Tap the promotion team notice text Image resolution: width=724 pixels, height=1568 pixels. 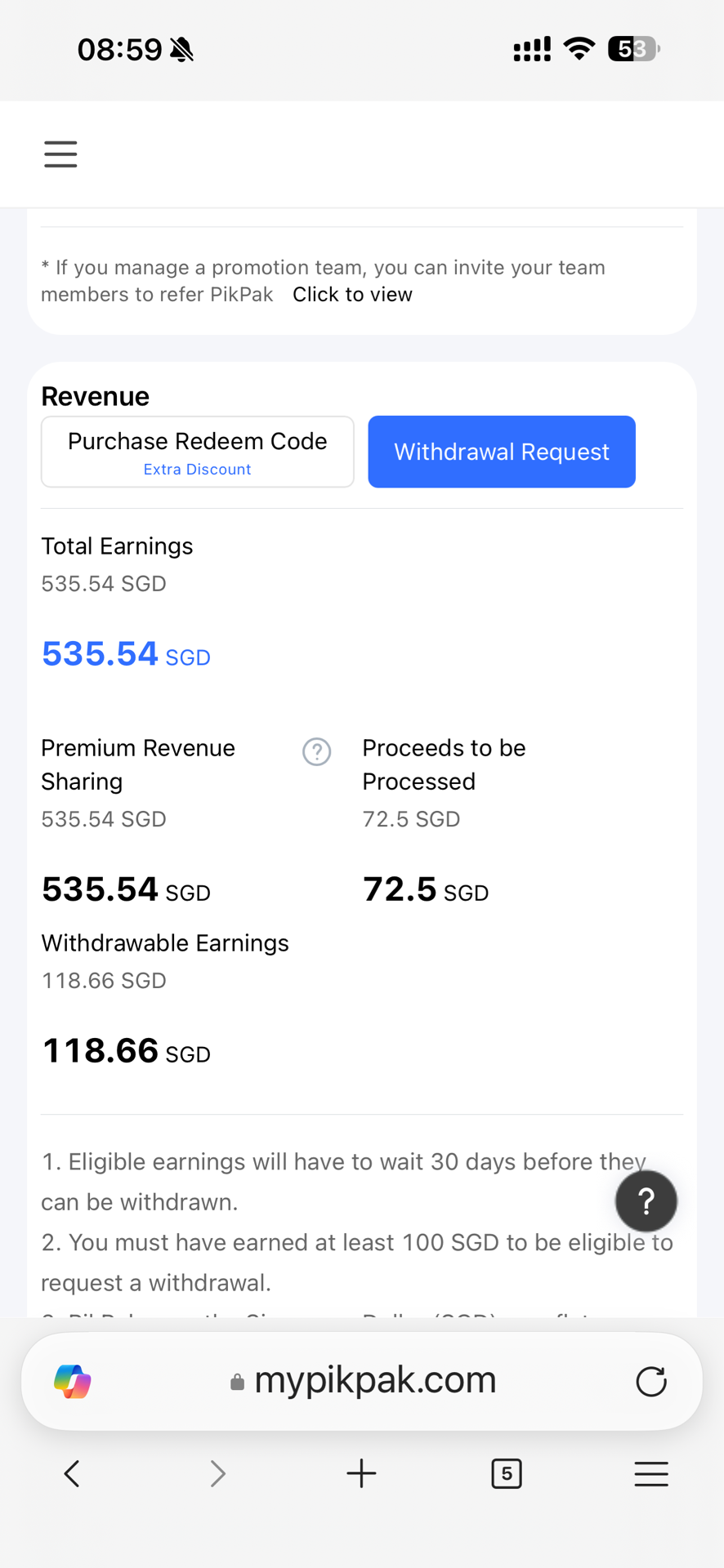323,281
